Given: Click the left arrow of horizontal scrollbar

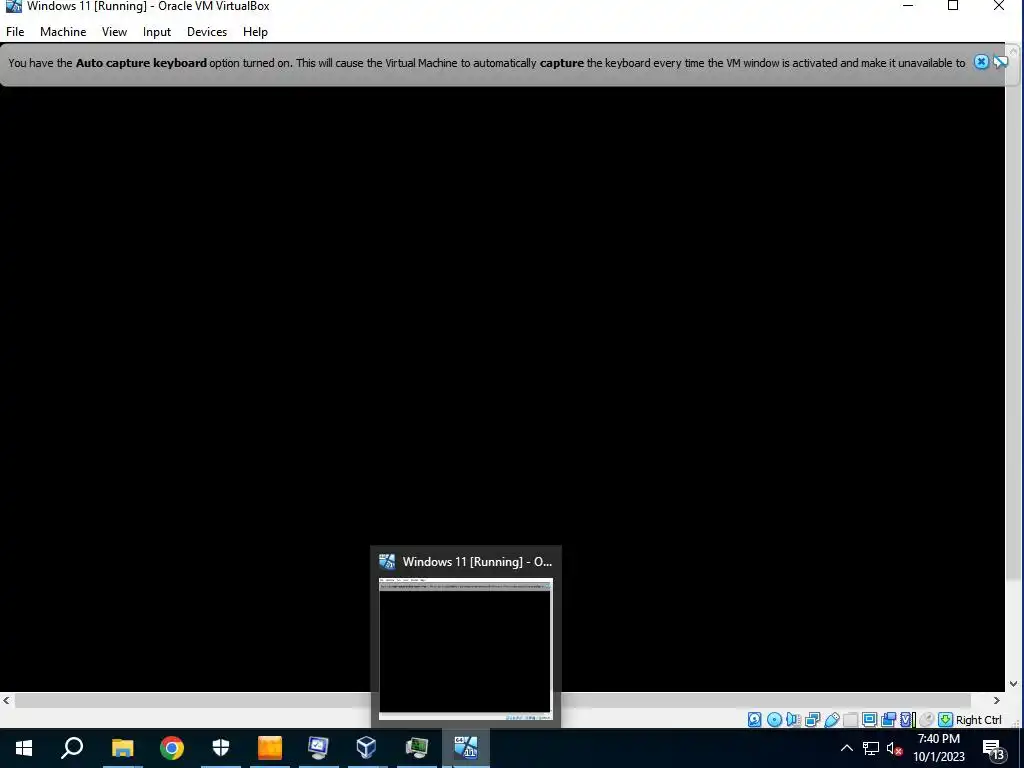Looking at the screenshot, I should pyautogui.click(x=6, y=700).
